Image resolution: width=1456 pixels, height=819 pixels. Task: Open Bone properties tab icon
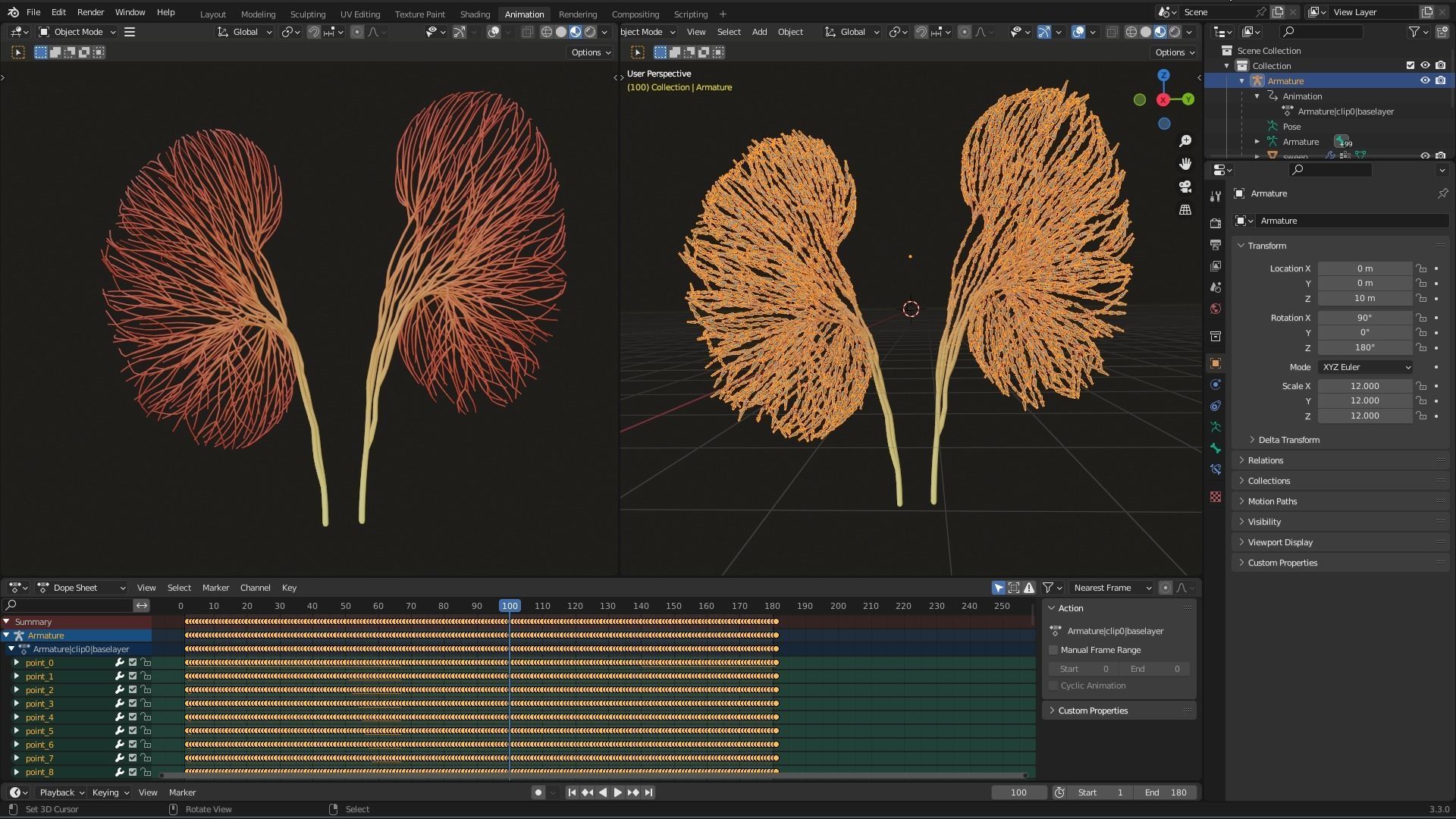[1216, 448]
